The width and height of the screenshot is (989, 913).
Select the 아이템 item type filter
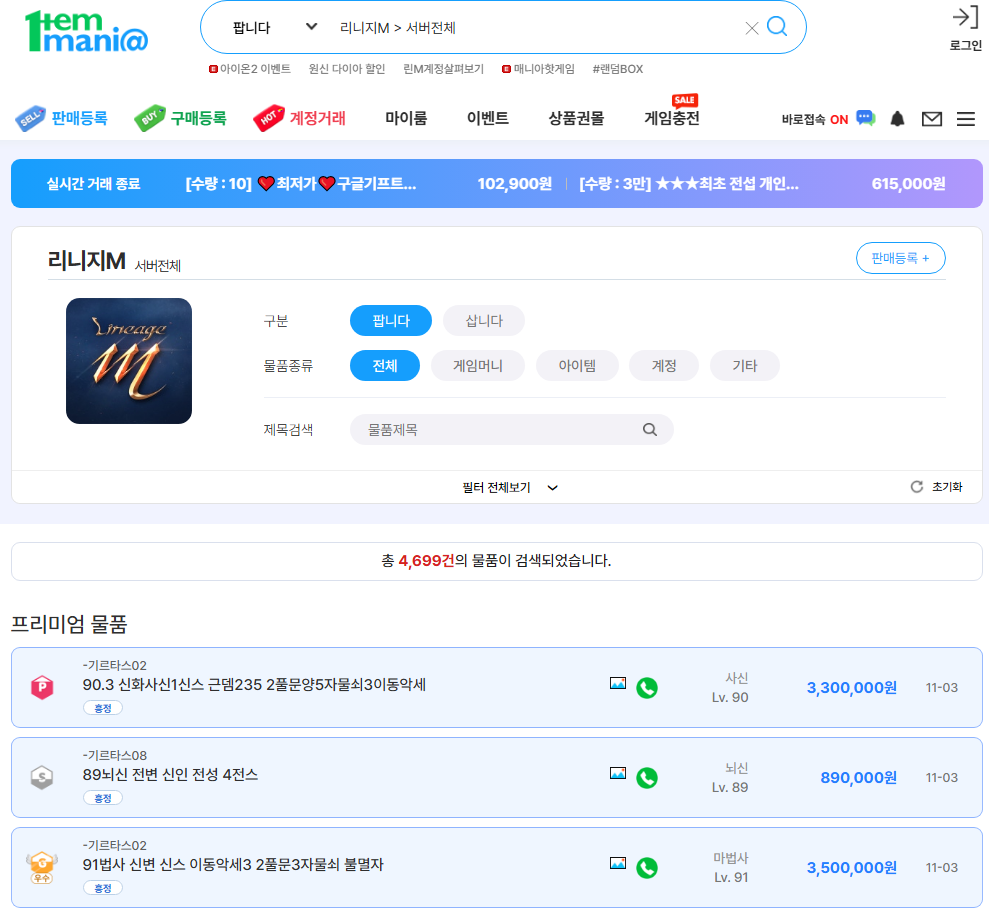point(576,366)
